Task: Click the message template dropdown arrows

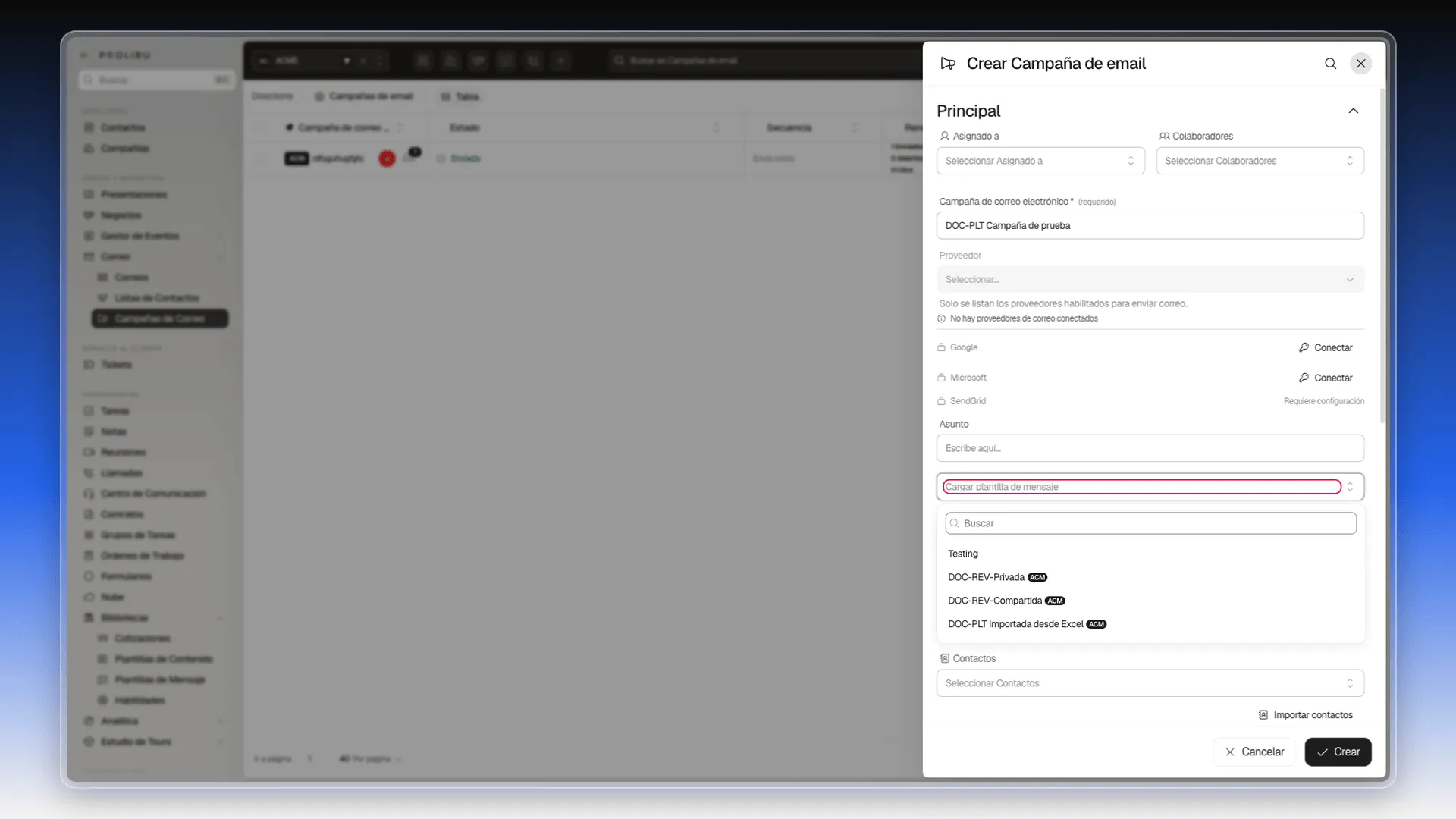Action: pyautogui.click(x=1350, y=487)
